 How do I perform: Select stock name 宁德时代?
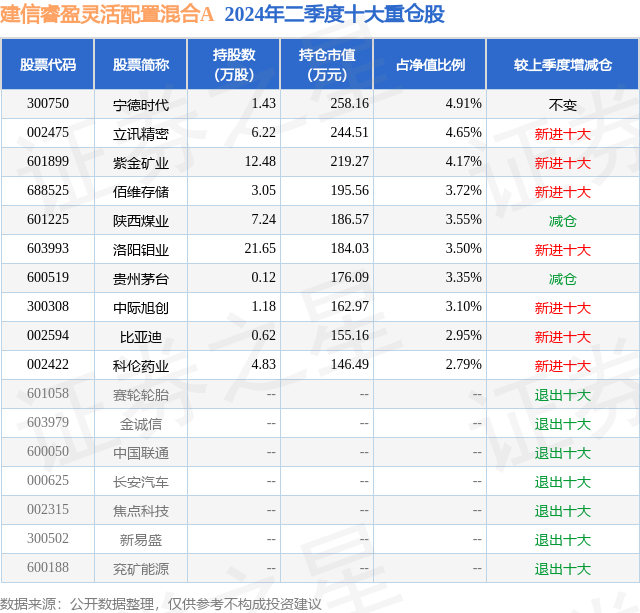click(141, 105)
